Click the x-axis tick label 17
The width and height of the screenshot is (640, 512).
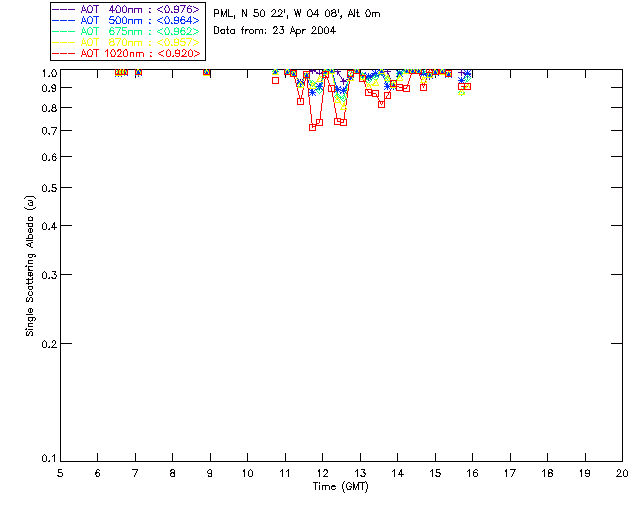510,473
